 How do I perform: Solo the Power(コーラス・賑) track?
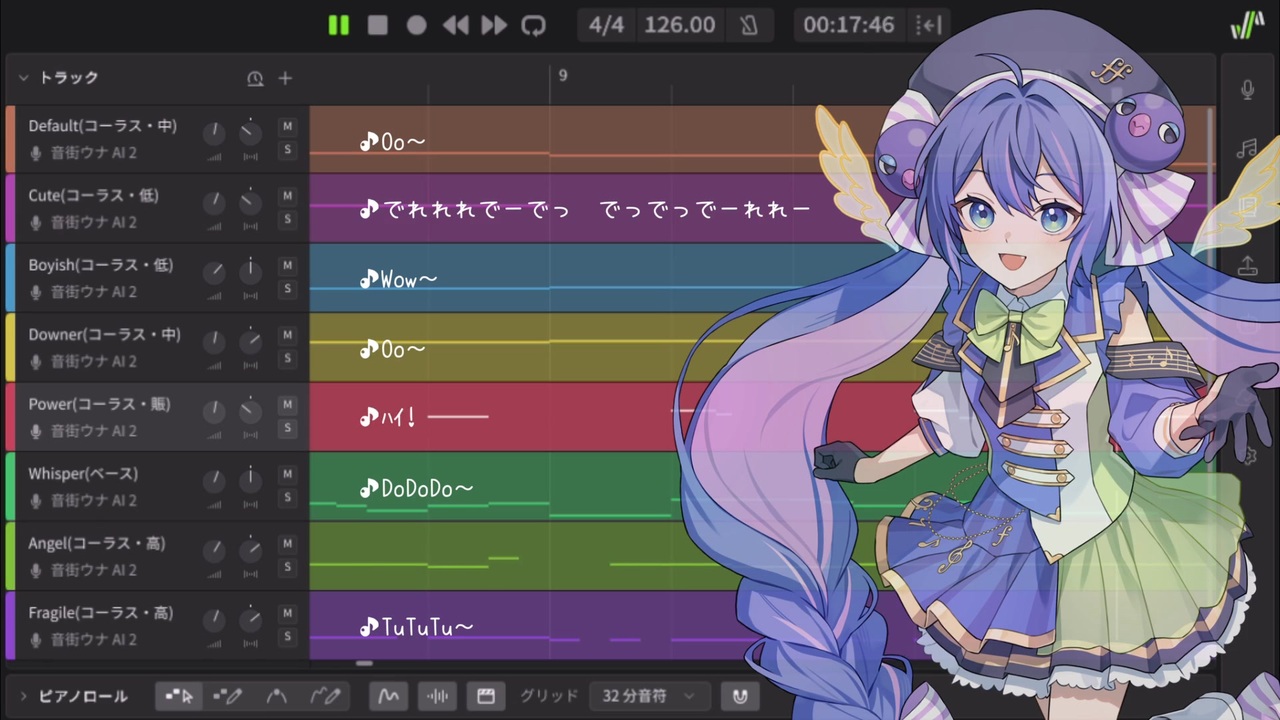[287, 428]
